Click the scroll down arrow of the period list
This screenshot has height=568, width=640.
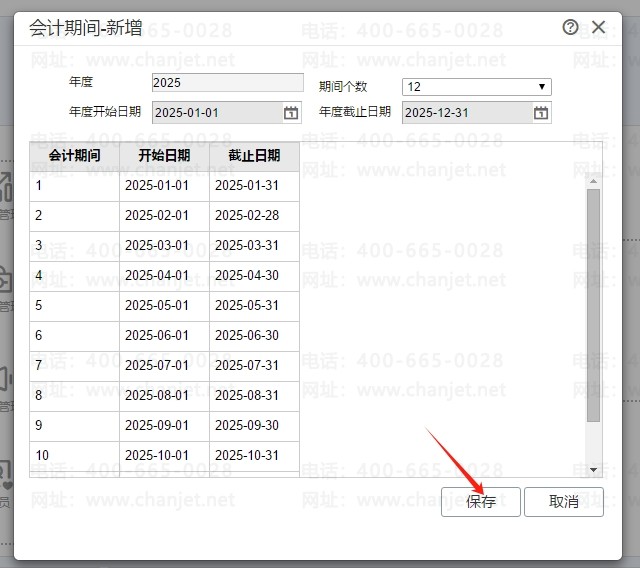coord(593,470)
